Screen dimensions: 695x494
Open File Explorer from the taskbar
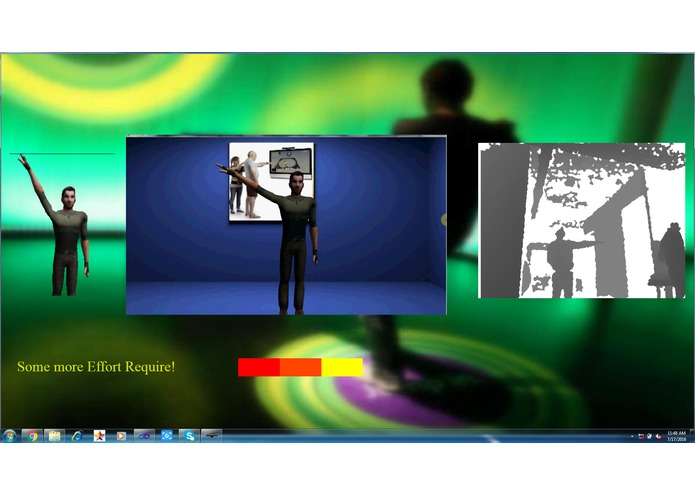[x=55, y=436]
